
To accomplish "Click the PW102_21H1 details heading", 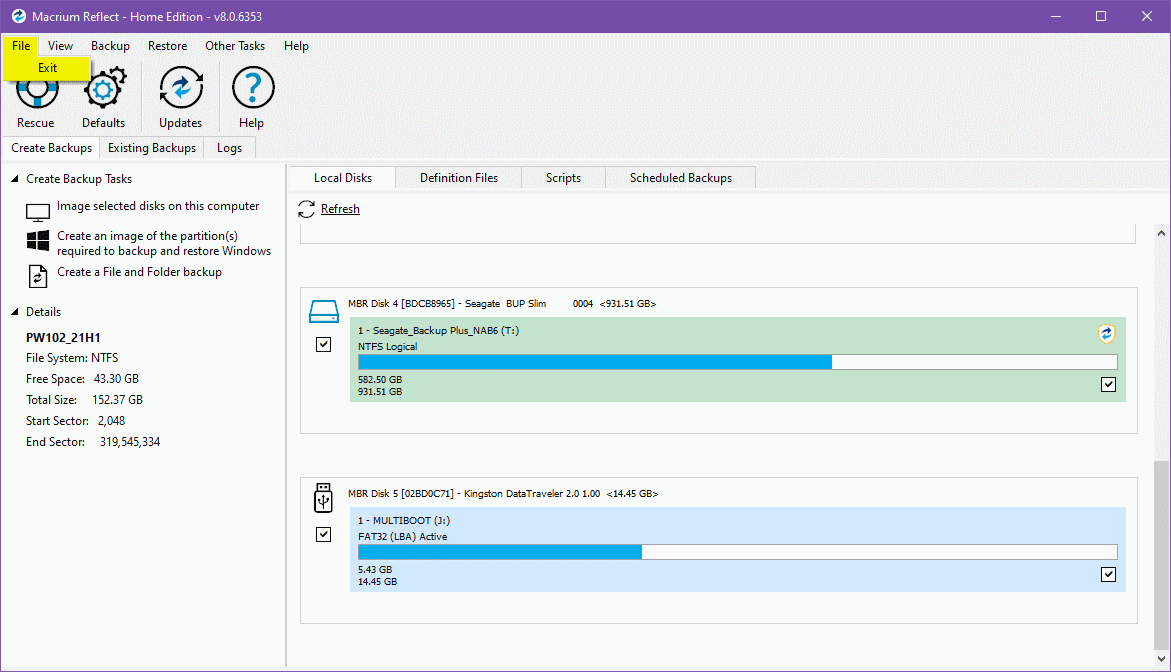I will 63,337.
